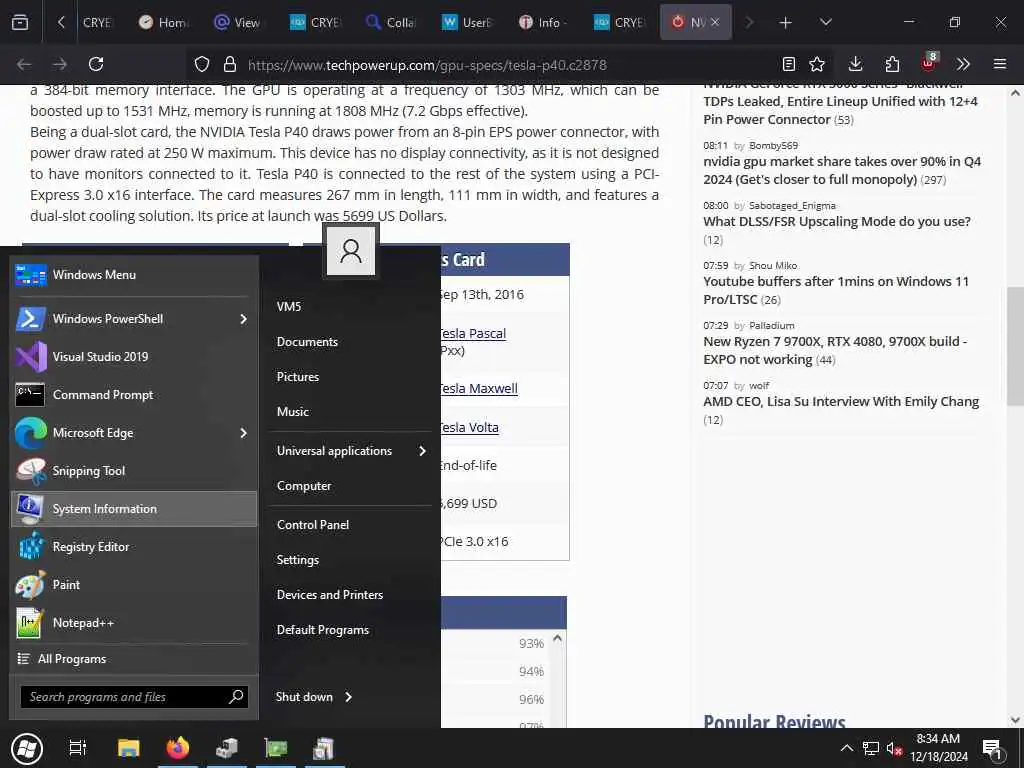Open the browser downloads panel
Image resolution: width=1024 pixels, height=768 pixels.
[x=856, y=64]
